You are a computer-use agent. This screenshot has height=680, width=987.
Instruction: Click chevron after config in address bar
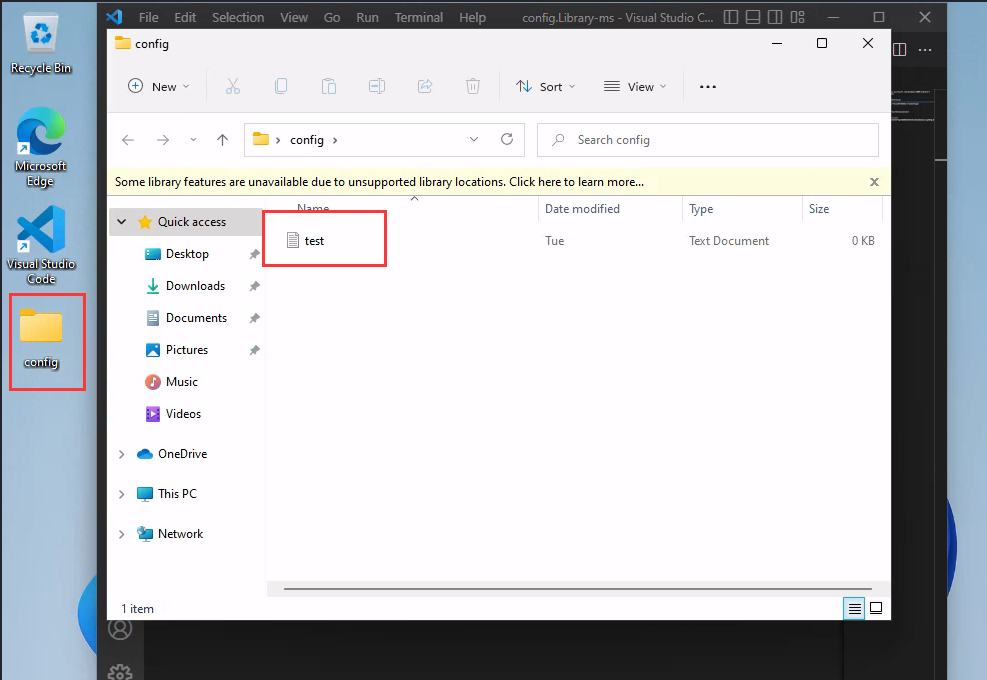(x=335, y=140)
